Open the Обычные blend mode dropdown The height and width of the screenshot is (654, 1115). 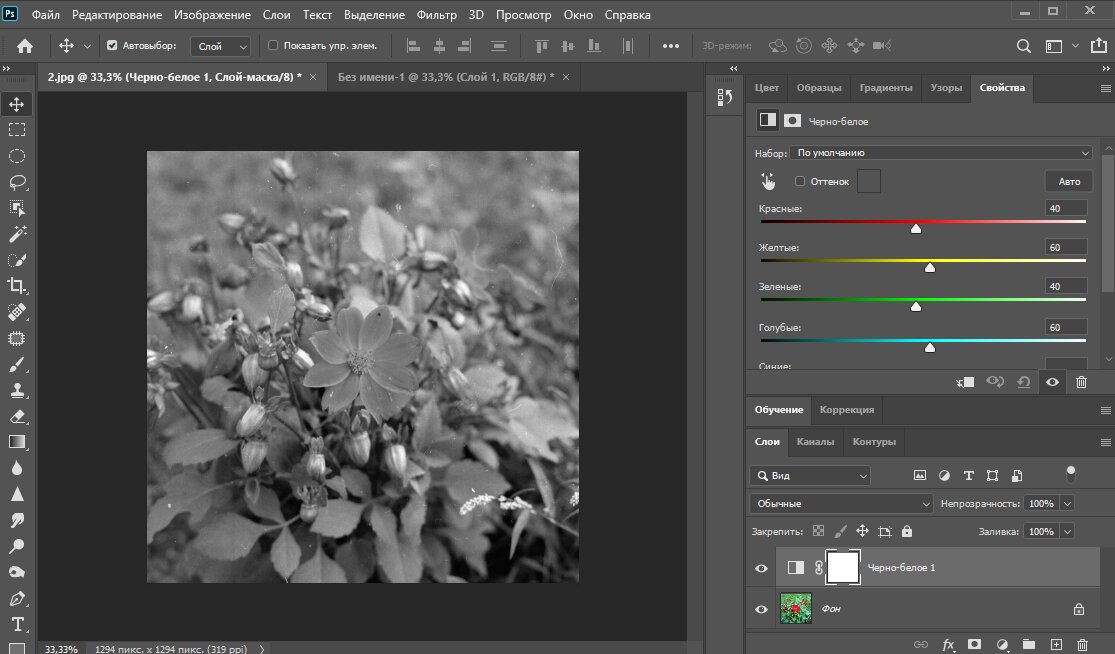click(841, 503)
